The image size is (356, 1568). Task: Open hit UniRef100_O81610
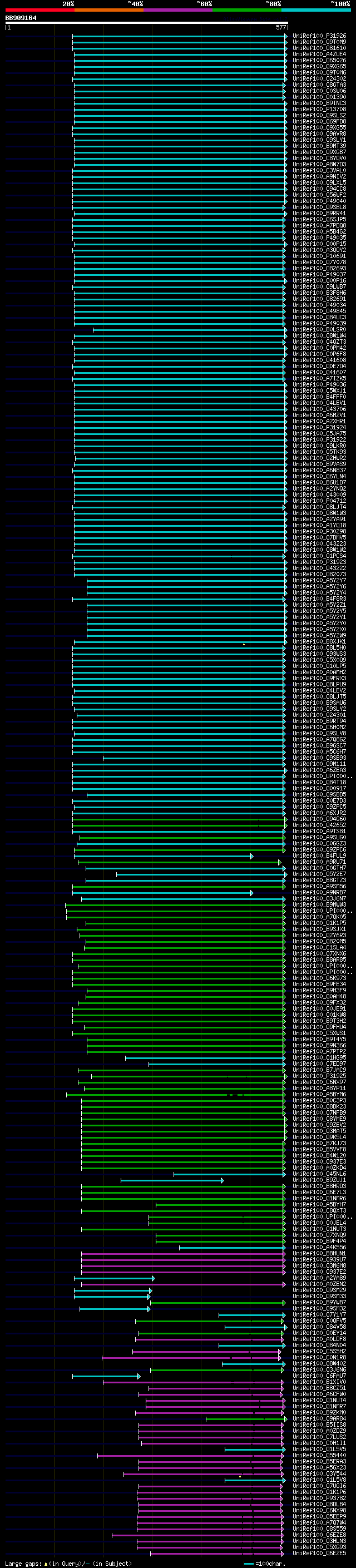[319, 48]
